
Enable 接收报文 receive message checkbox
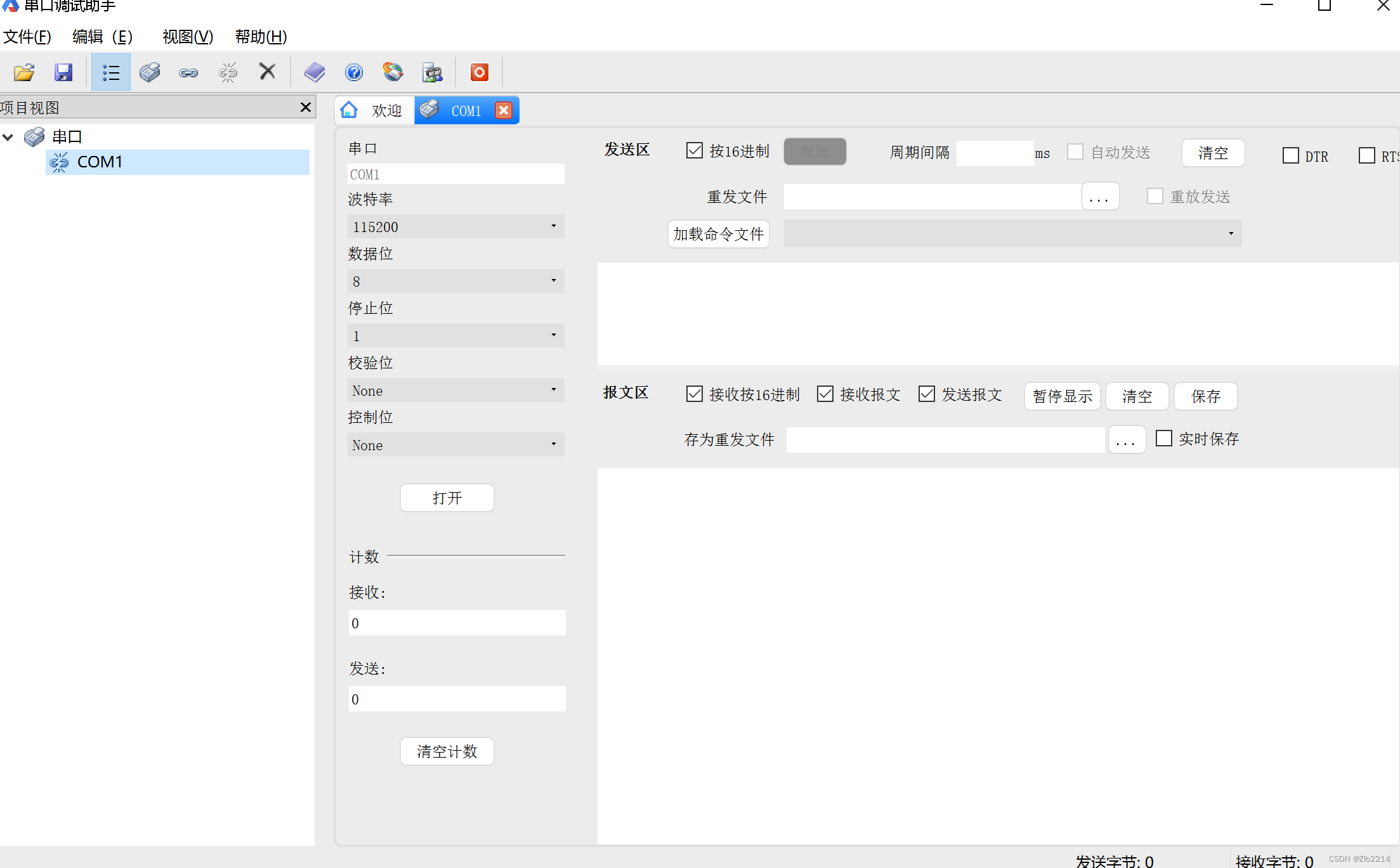824,394
